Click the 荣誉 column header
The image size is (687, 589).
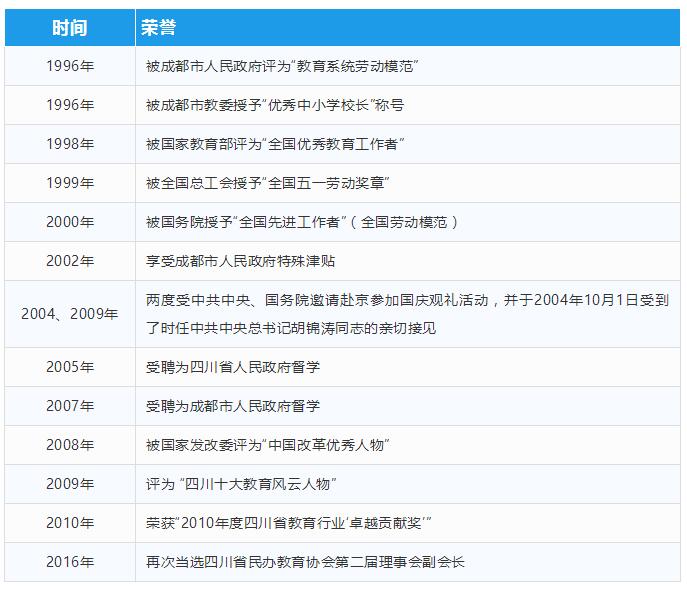(x=159, y=27)
